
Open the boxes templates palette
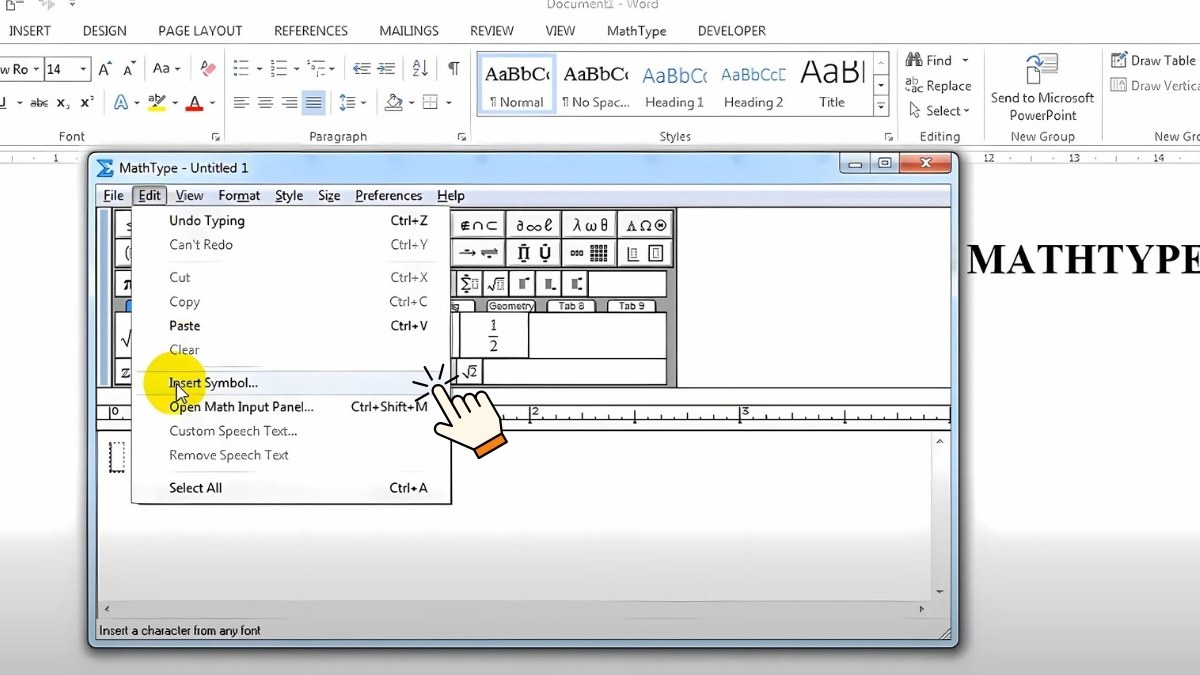[x=645, y=253]
